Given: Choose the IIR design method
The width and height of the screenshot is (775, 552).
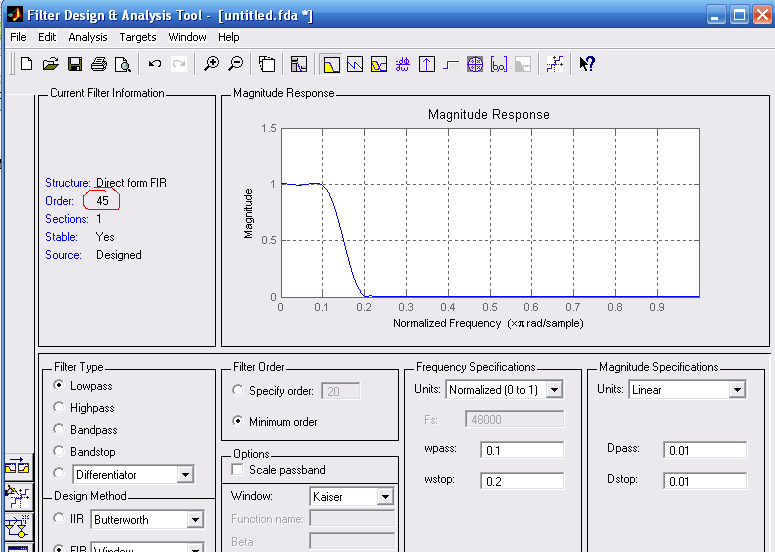Looking at the screenshot, I should point(60,520).
